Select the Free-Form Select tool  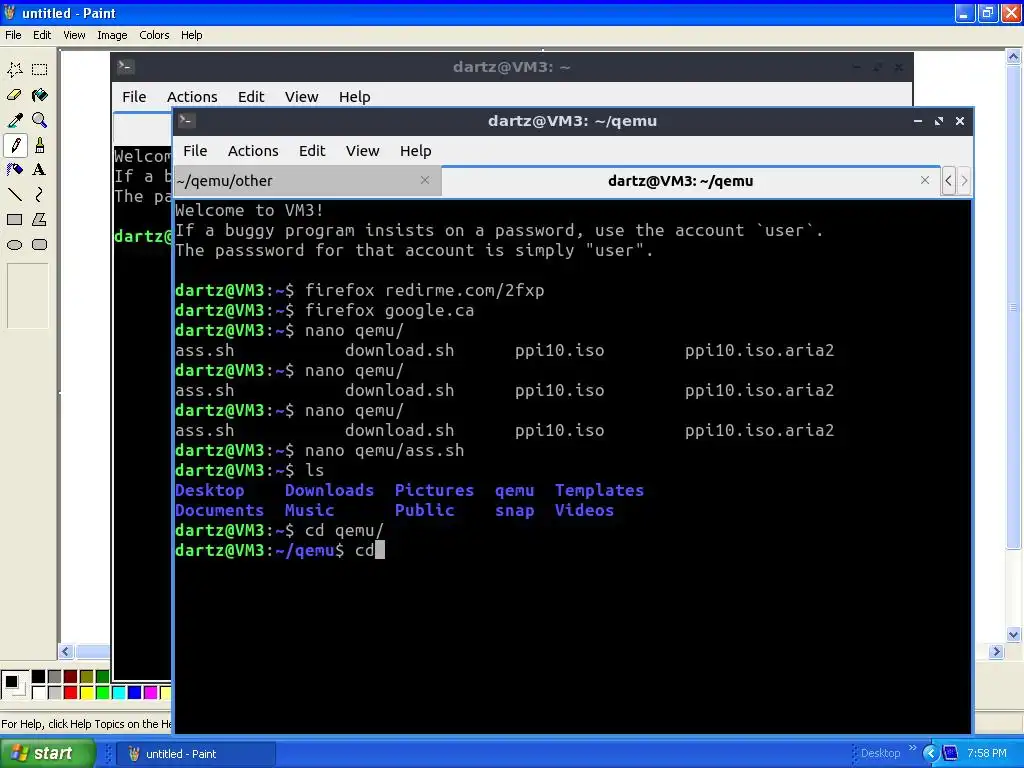click(15, 69)
